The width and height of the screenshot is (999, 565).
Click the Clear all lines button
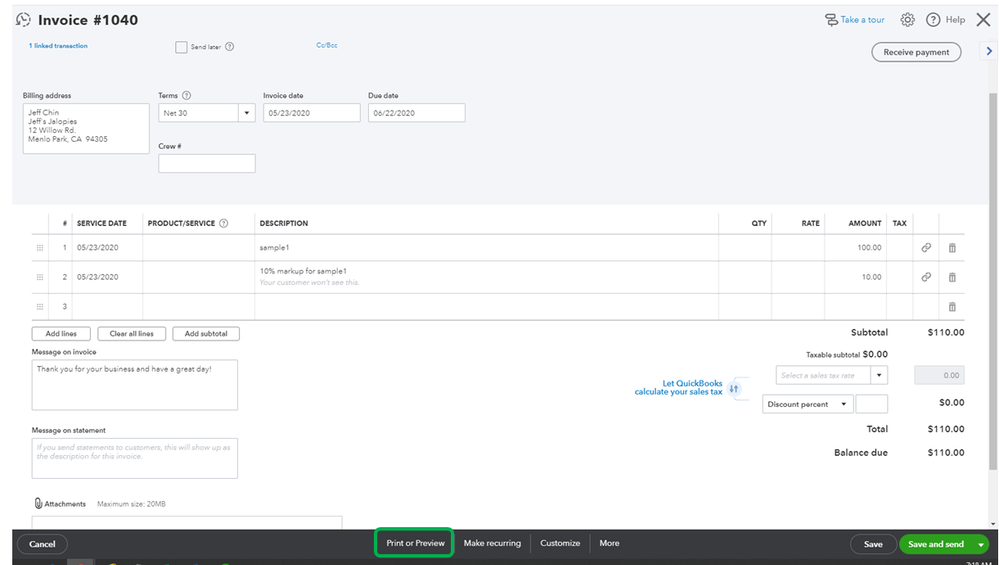tap(131, 334)
